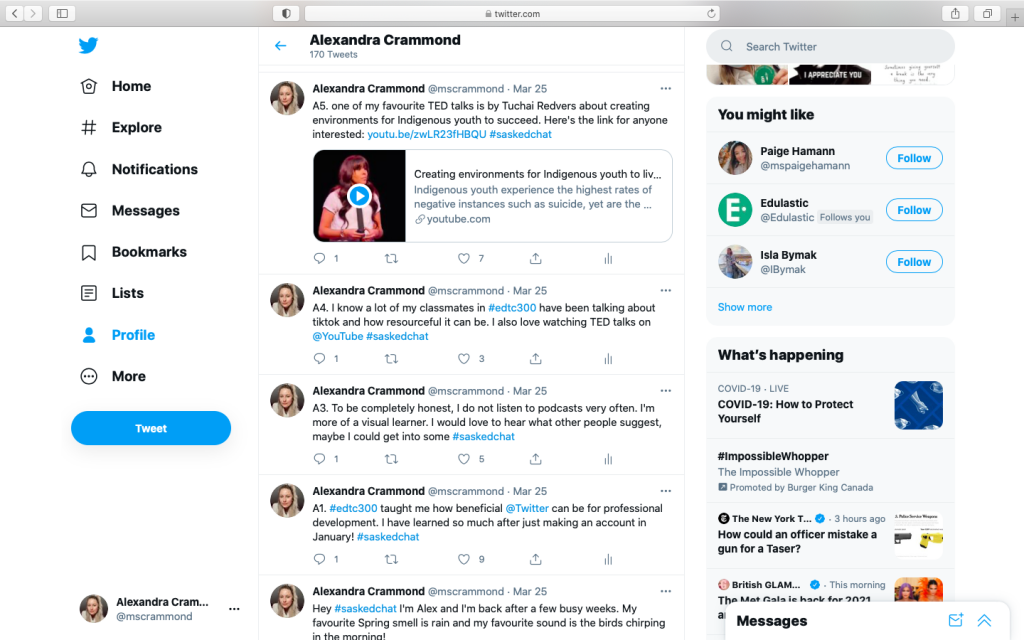
Task: Click Show more under You might like
Action: tap(744, 307)
